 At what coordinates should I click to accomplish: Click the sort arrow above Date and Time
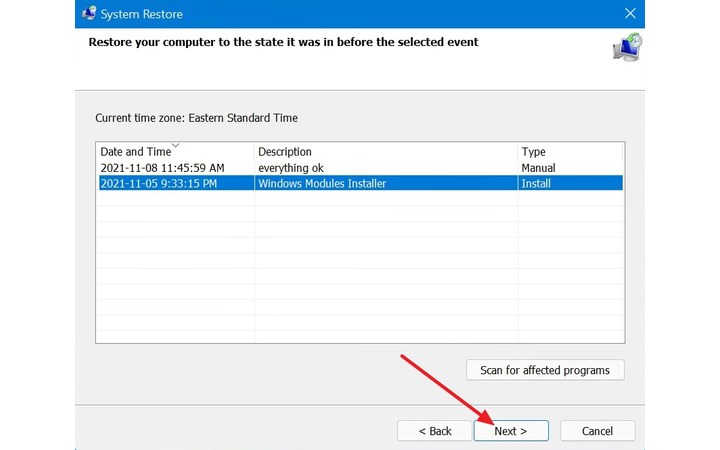(x=175, y=145)
